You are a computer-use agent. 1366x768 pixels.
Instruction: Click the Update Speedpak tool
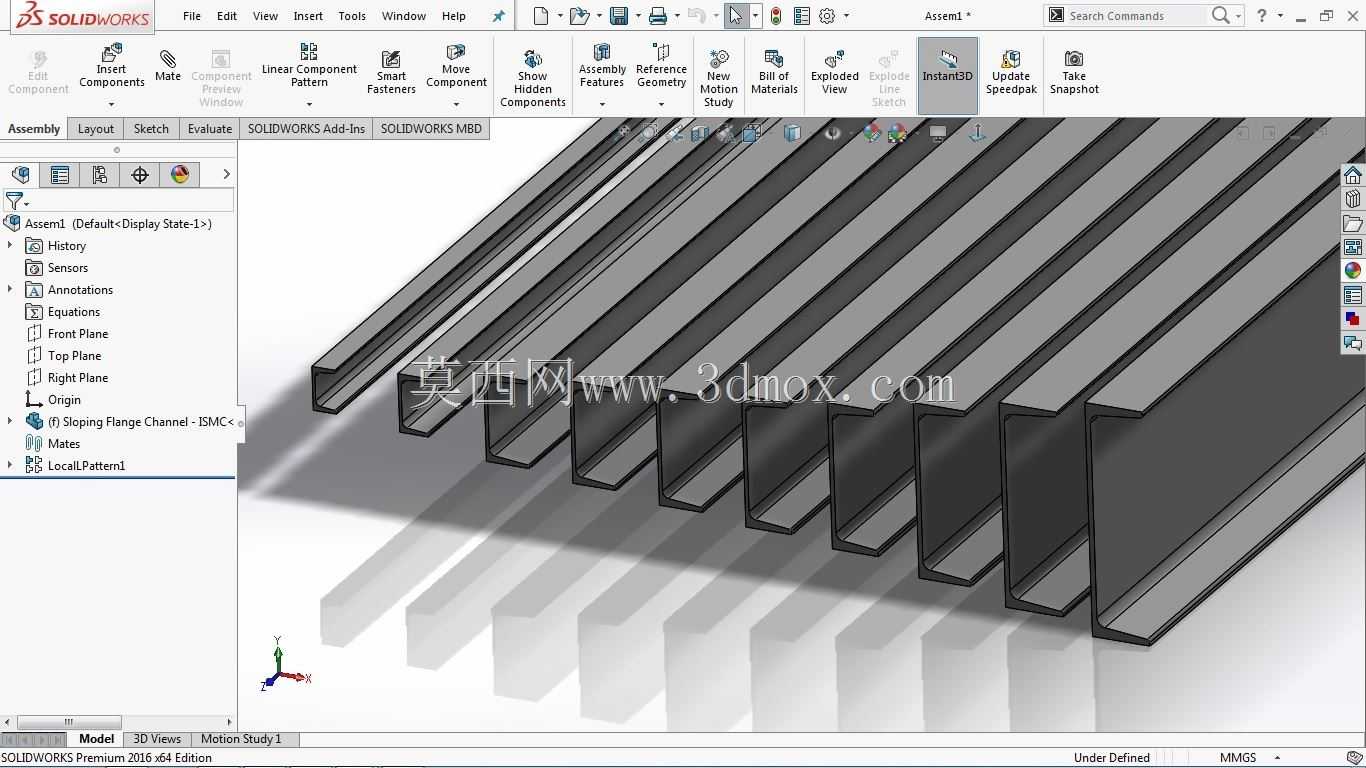1011,72
